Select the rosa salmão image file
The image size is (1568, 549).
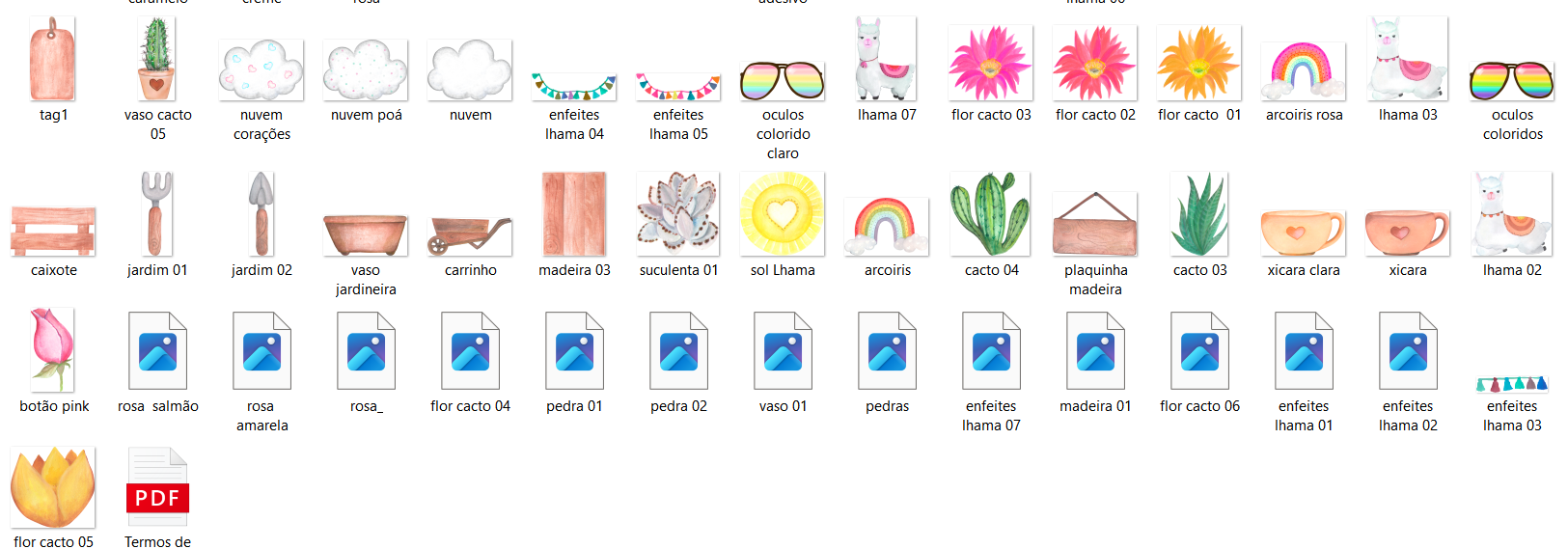pos(157,351)
